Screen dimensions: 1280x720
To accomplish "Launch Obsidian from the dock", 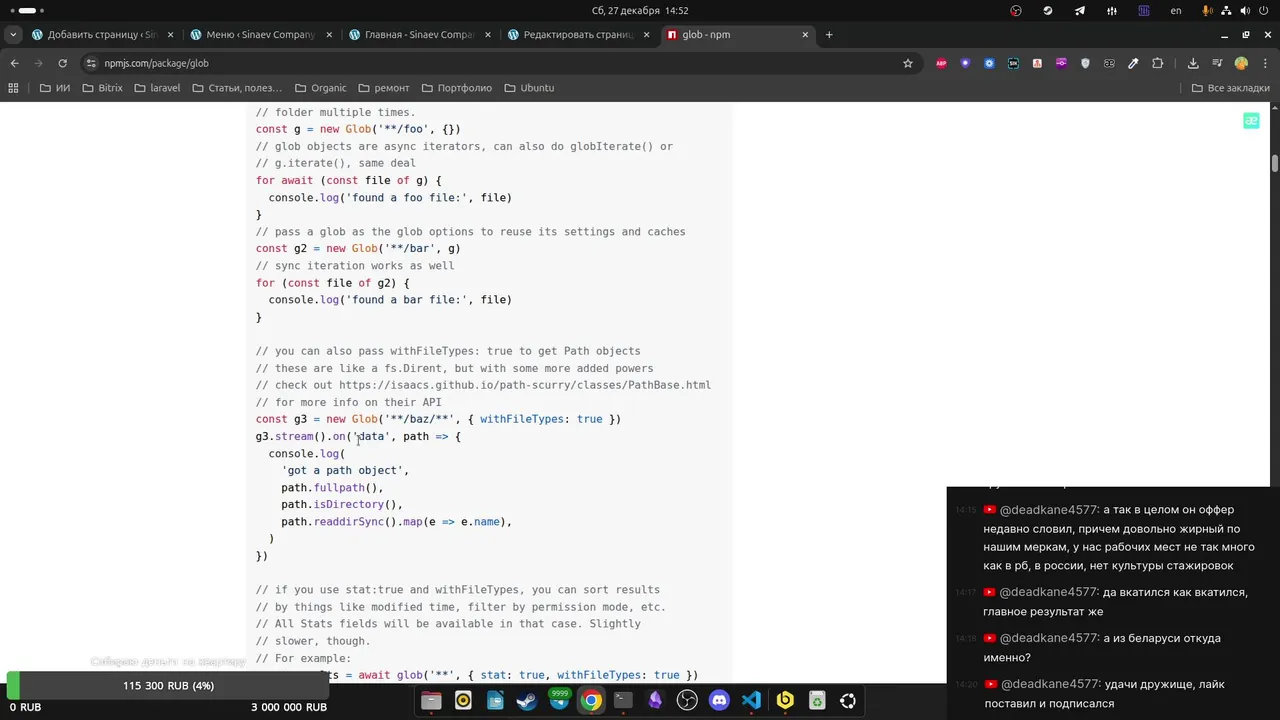I will click(x=655, y=701).
